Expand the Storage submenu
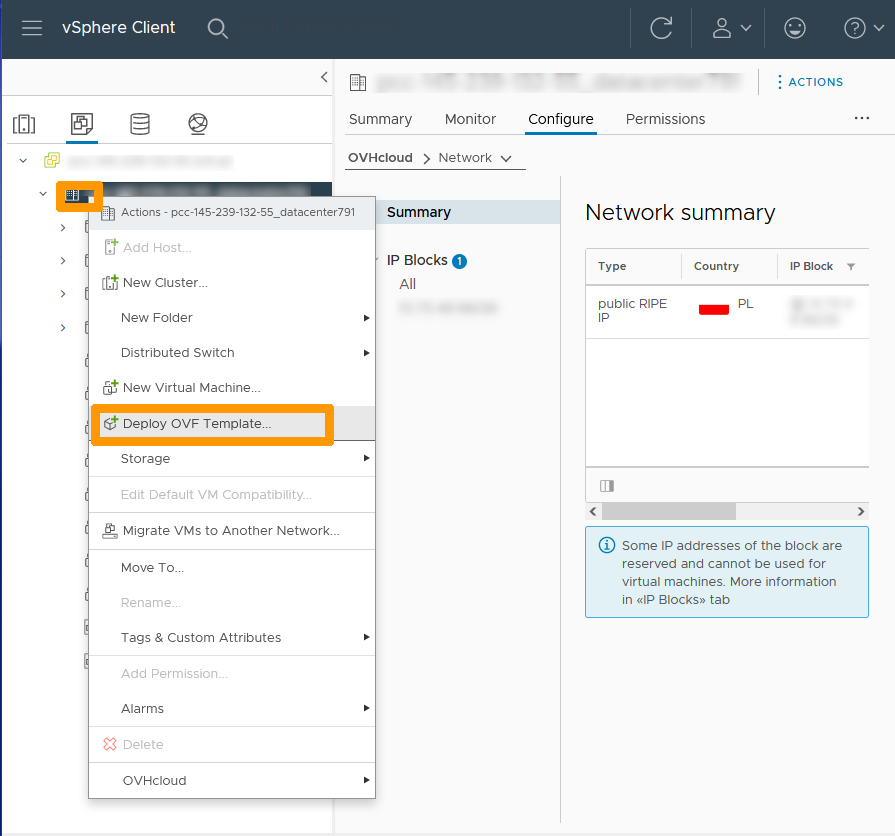 tap(232, 459)
